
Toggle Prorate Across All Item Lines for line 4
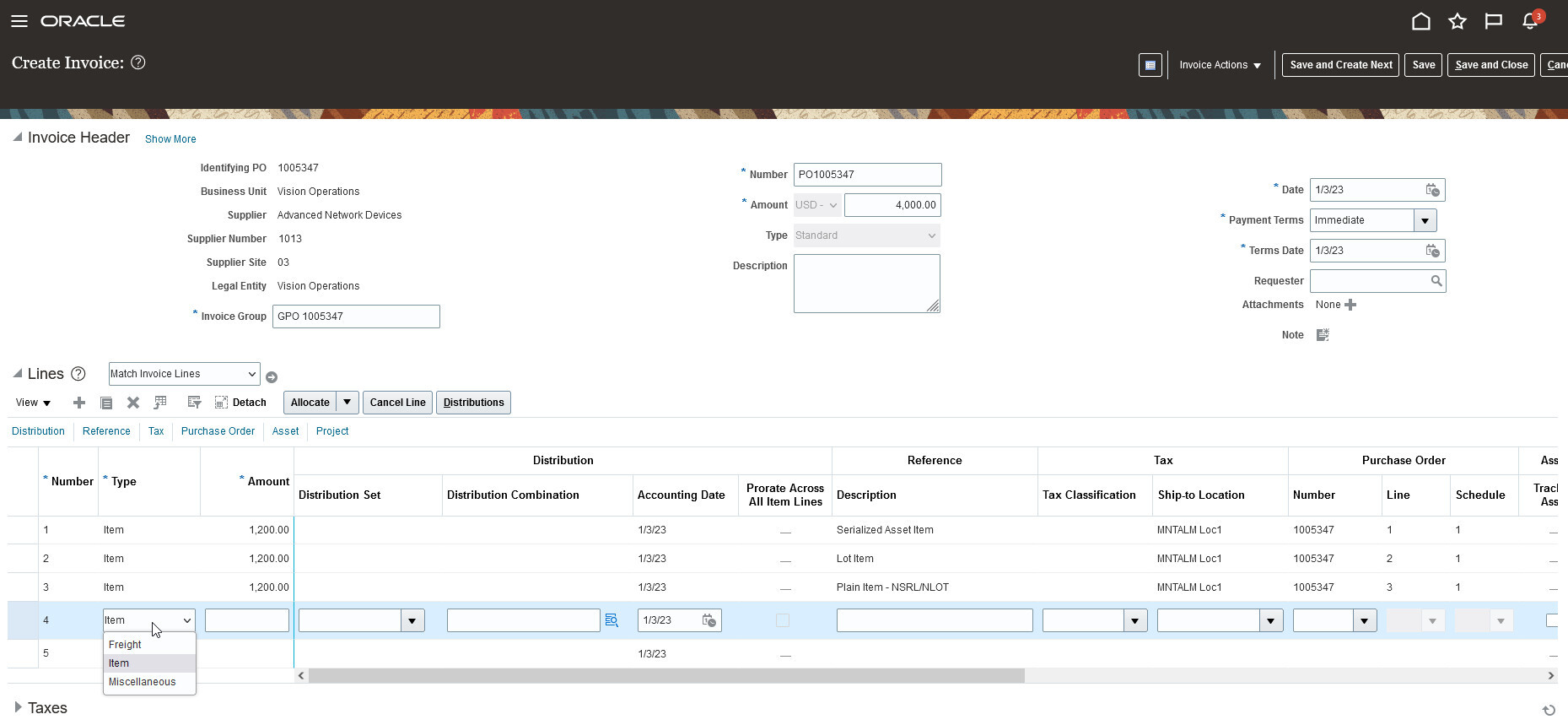(x=783, y=620)
